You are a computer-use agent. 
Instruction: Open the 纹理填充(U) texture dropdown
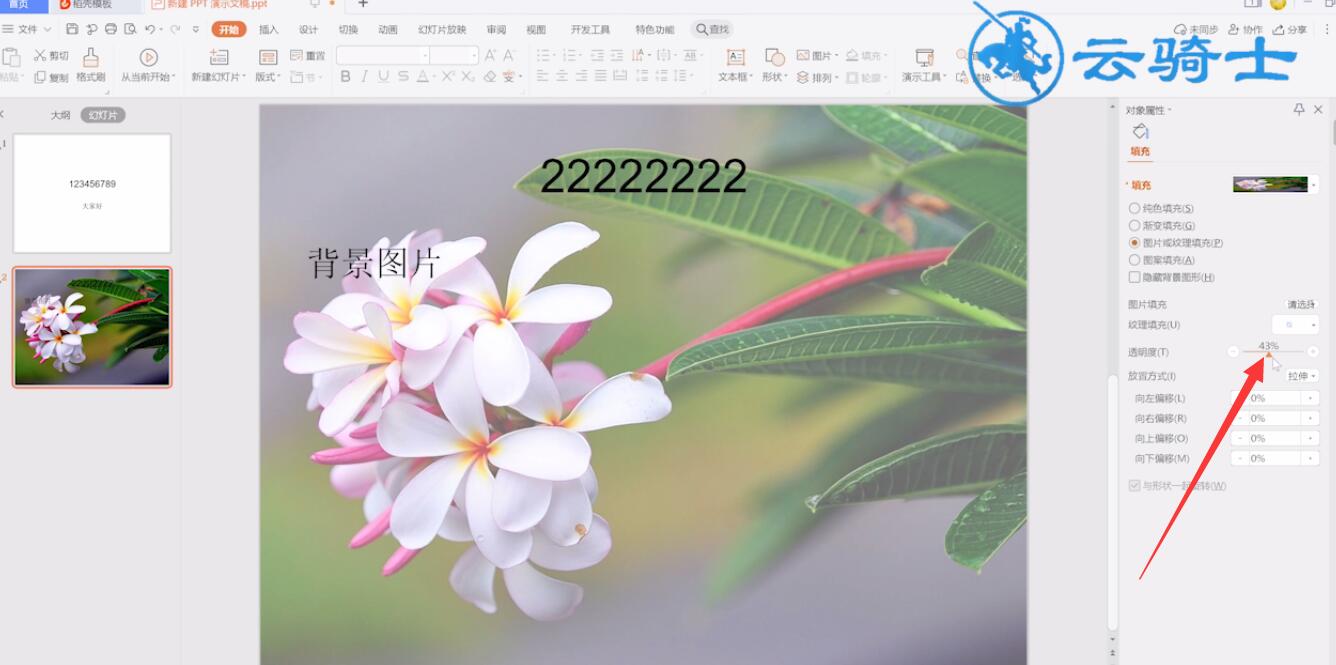tap(1296, 325)
